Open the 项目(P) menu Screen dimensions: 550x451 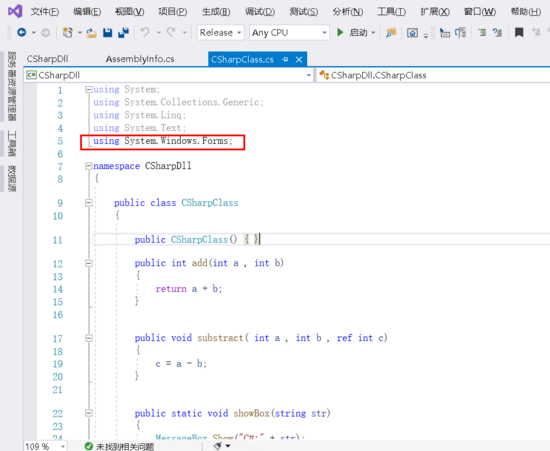(172, 12)
